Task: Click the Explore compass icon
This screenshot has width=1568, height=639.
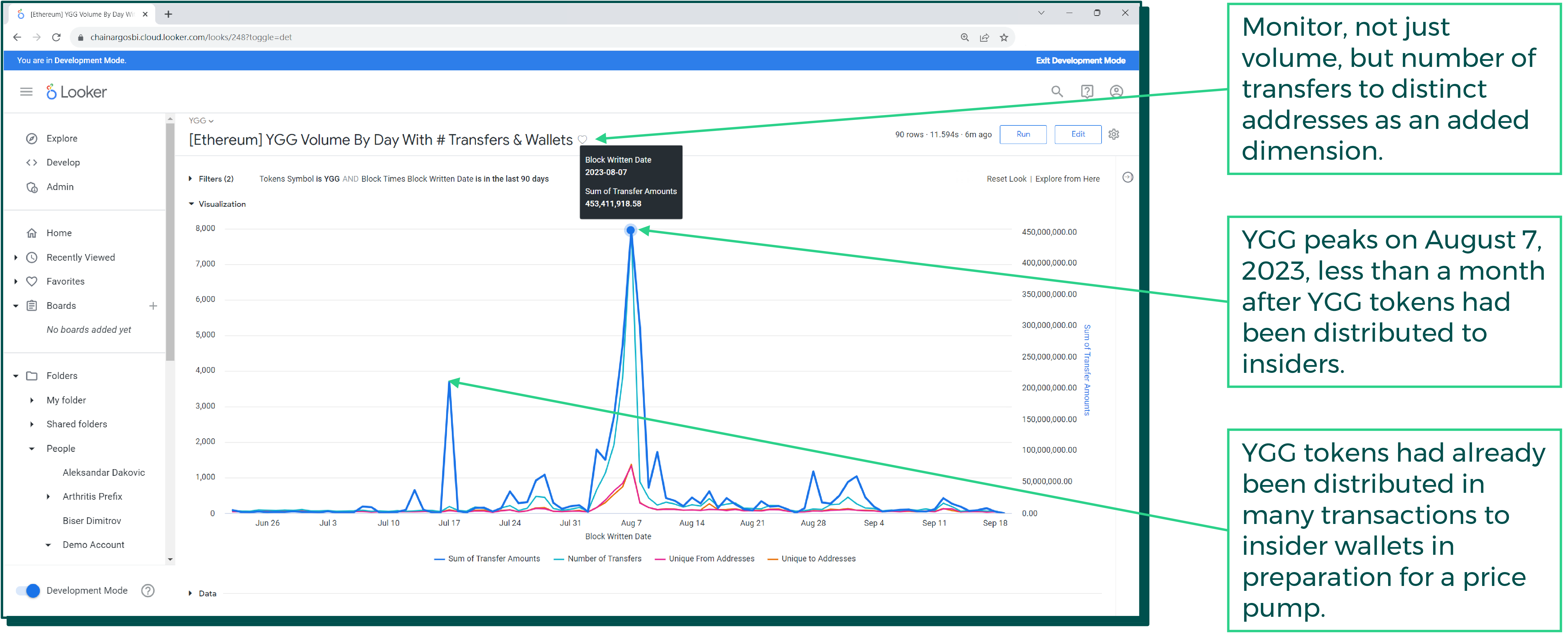Action: point(32,139)
